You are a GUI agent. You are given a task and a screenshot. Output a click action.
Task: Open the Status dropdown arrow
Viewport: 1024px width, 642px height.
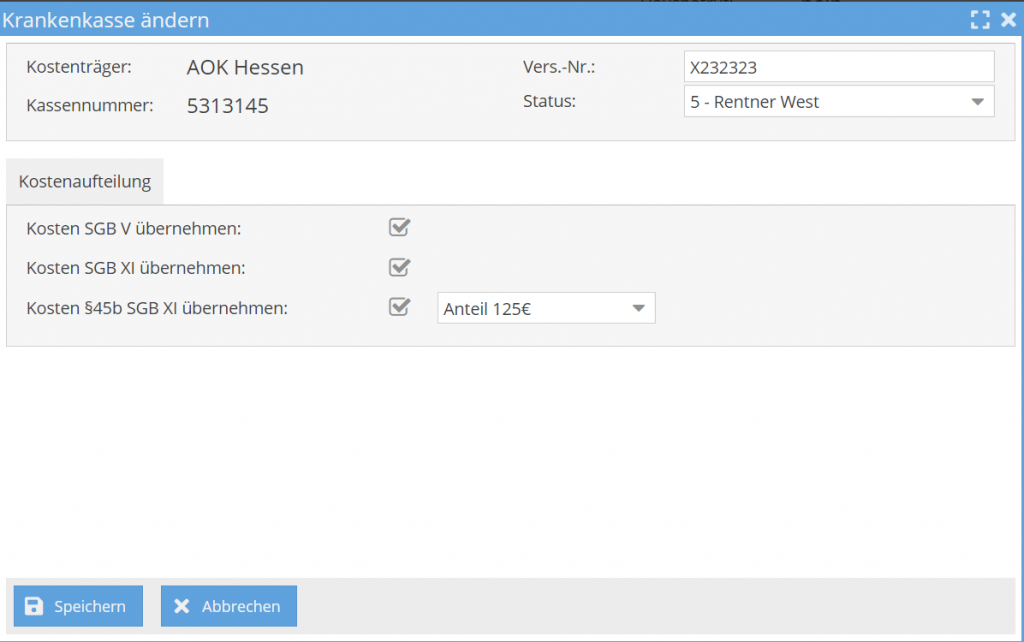tap(976, 102)
